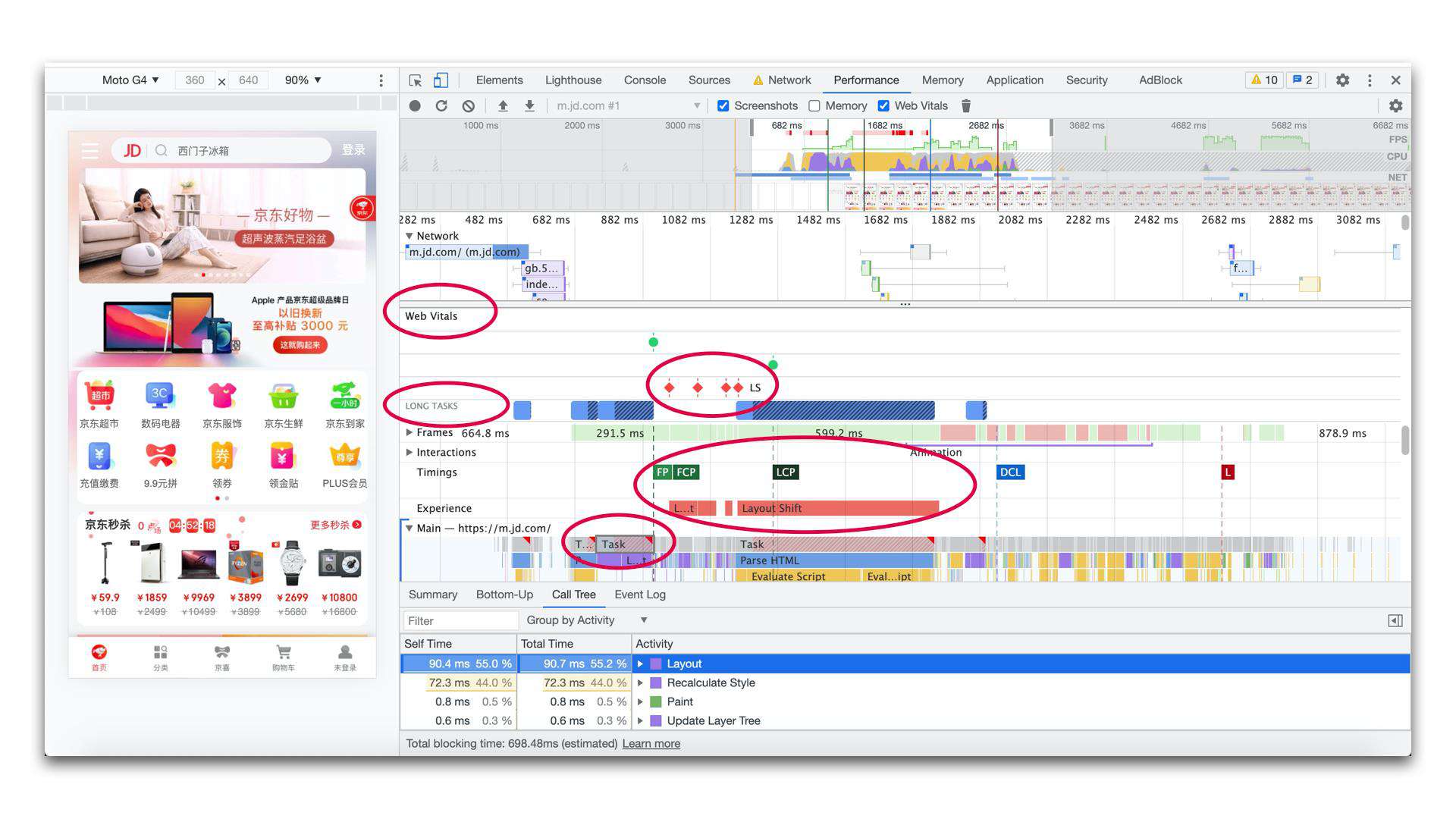Open capture settings gear in Performance toolbar
Image resolution: width=1456 pixels, height=819 pixels.
point(1395,106)
